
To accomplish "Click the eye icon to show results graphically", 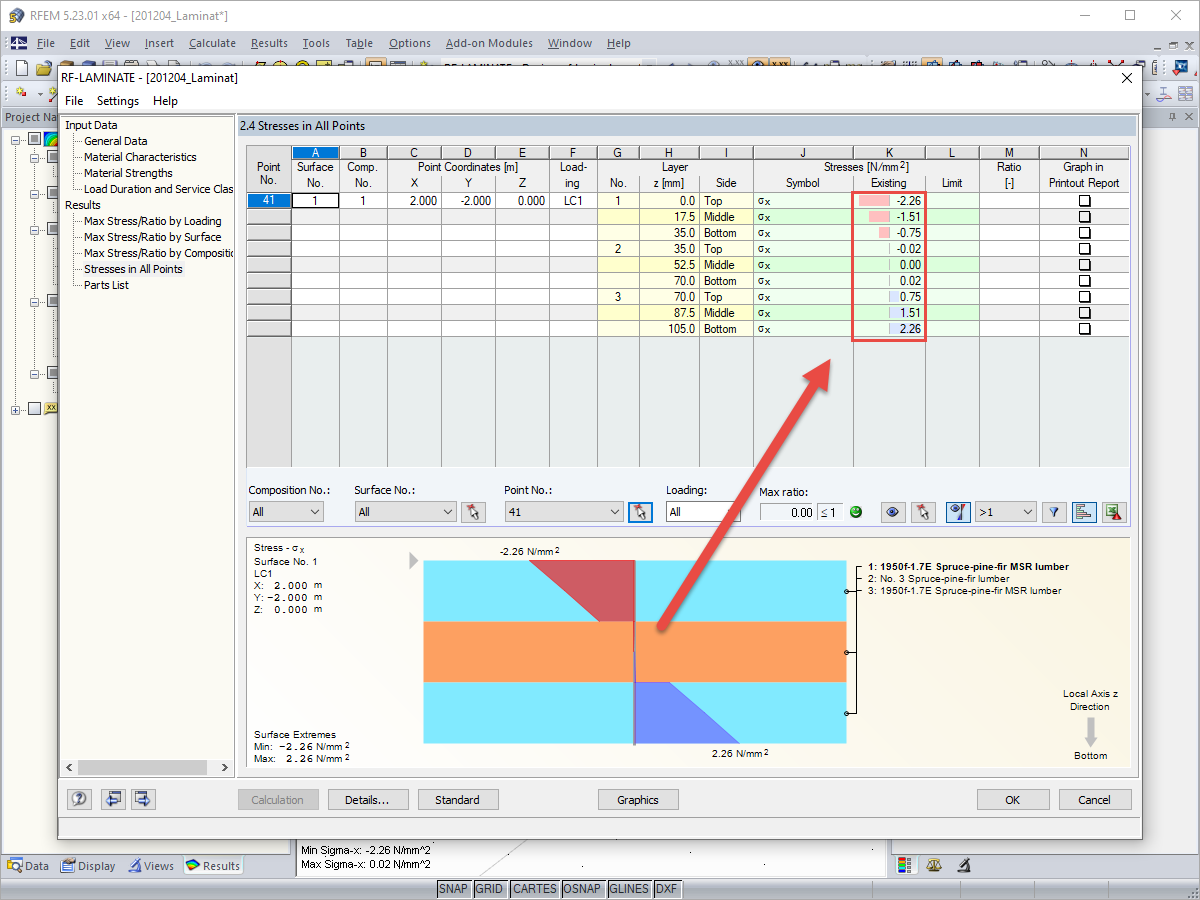I will pos(891,512).
